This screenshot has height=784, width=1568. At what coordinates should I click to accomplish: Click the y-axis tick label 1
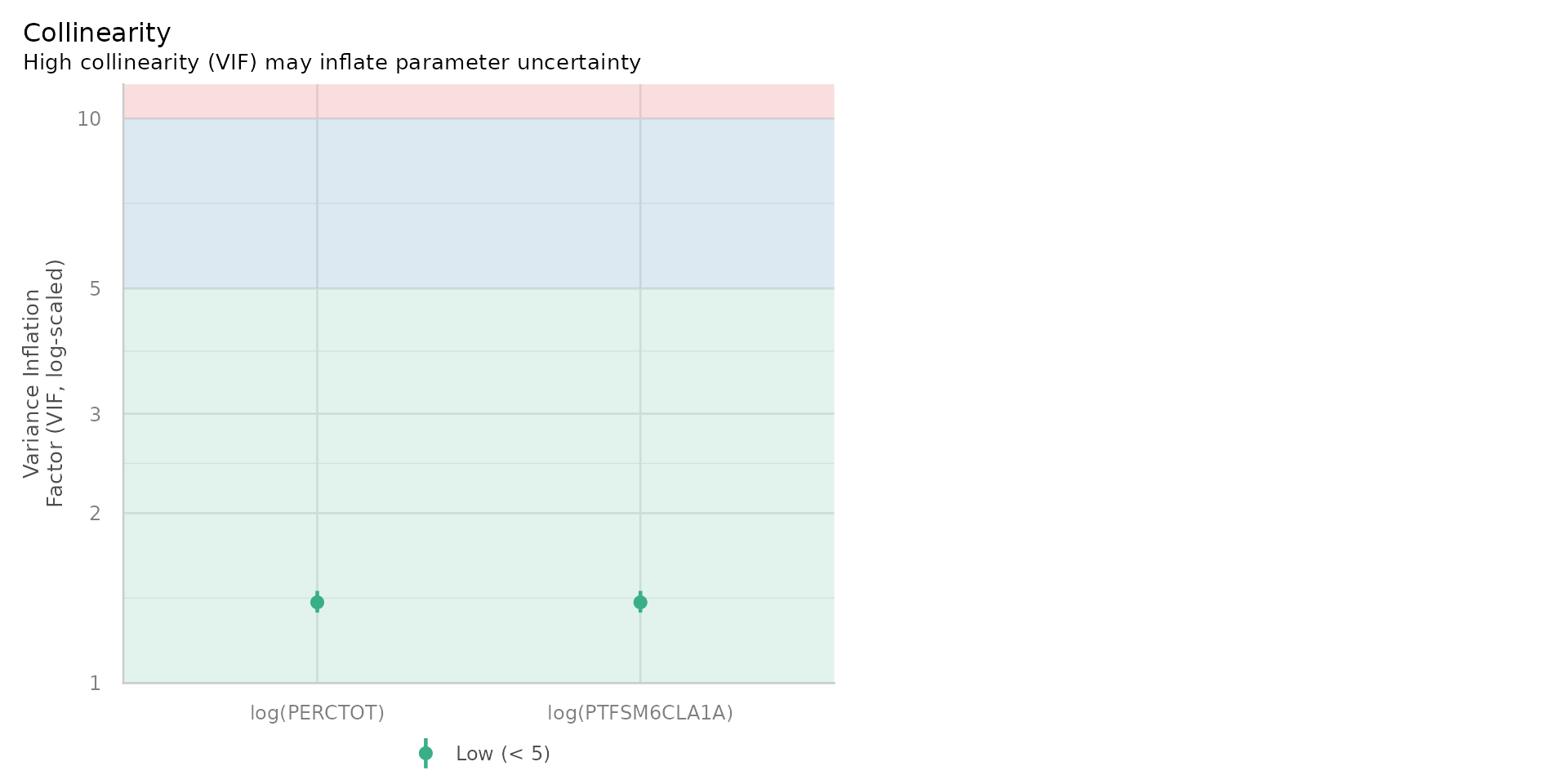[95, 684]
